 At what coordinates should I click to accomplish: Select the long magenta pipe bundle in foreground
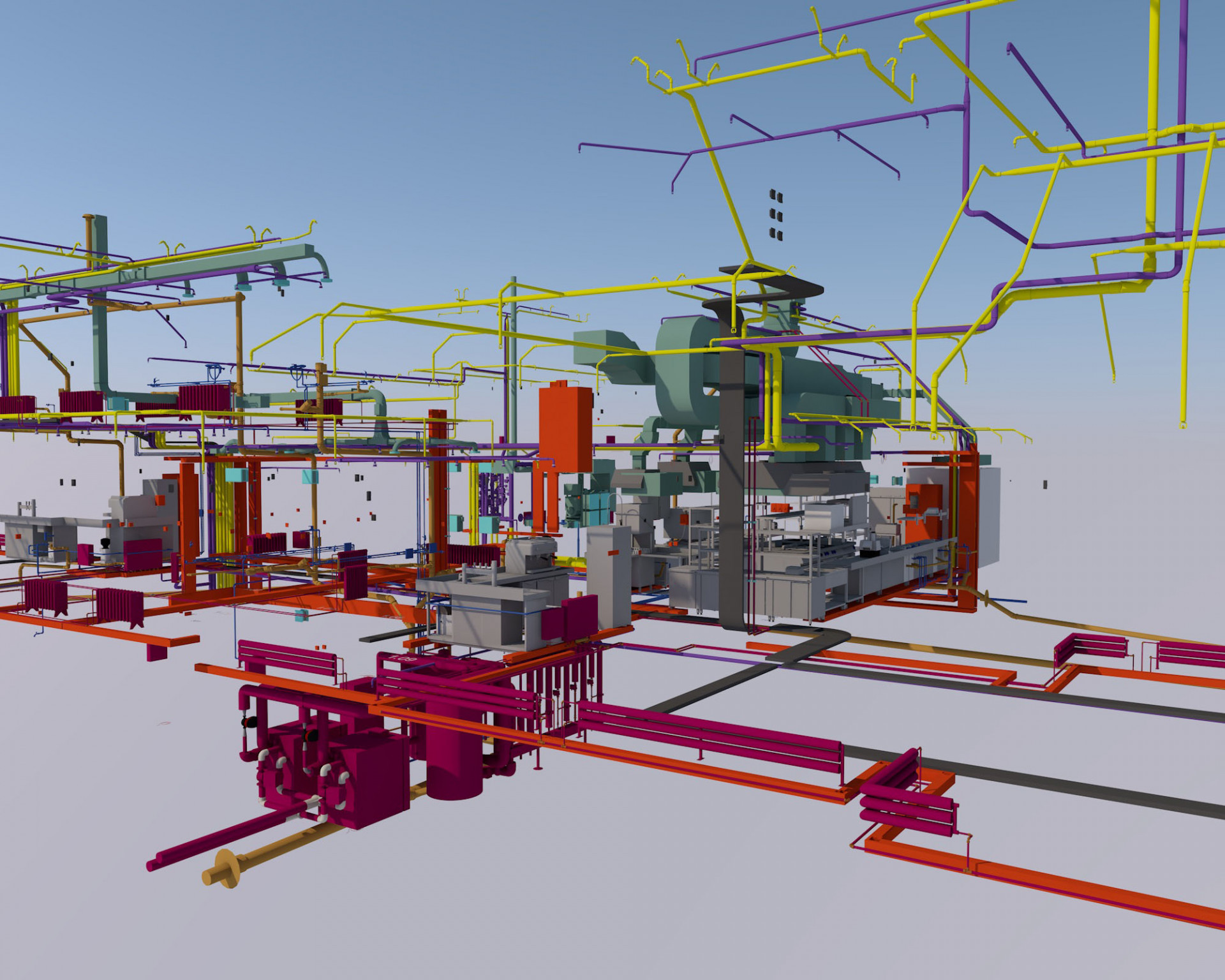click(708, 734)
